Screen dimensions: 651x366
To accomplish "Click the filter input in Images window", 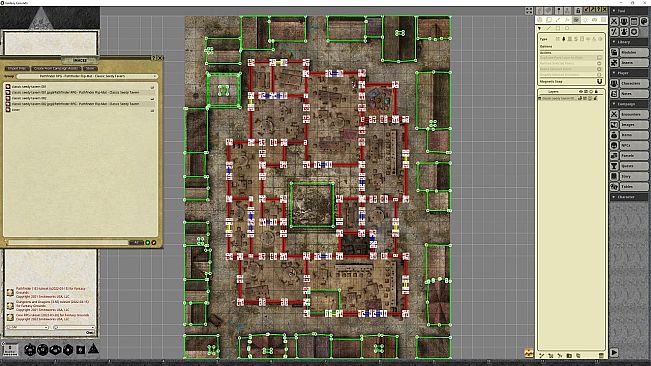I will click(x=68, y=242).
